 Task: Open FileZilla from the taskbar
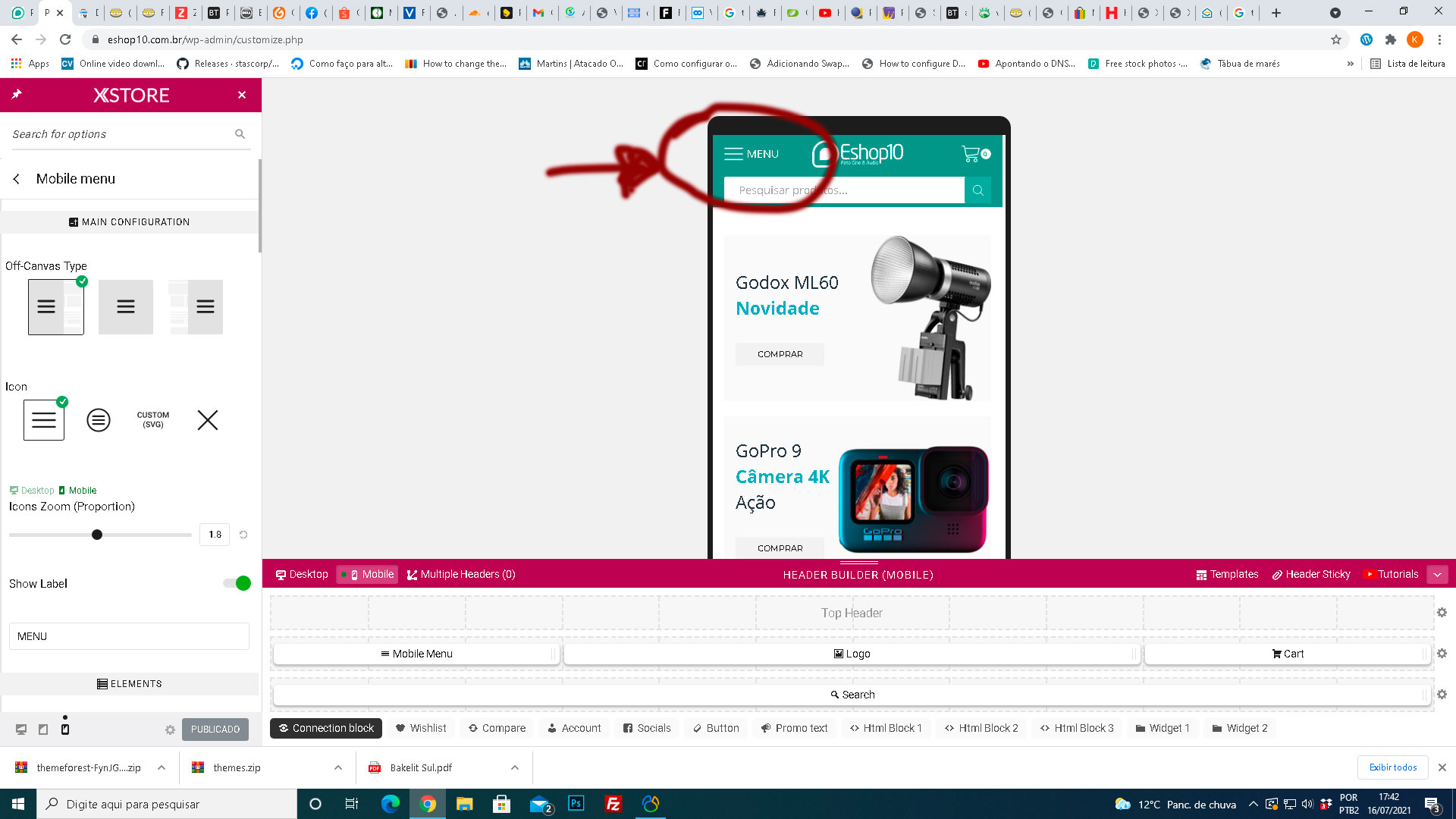[x=613, y=804]
